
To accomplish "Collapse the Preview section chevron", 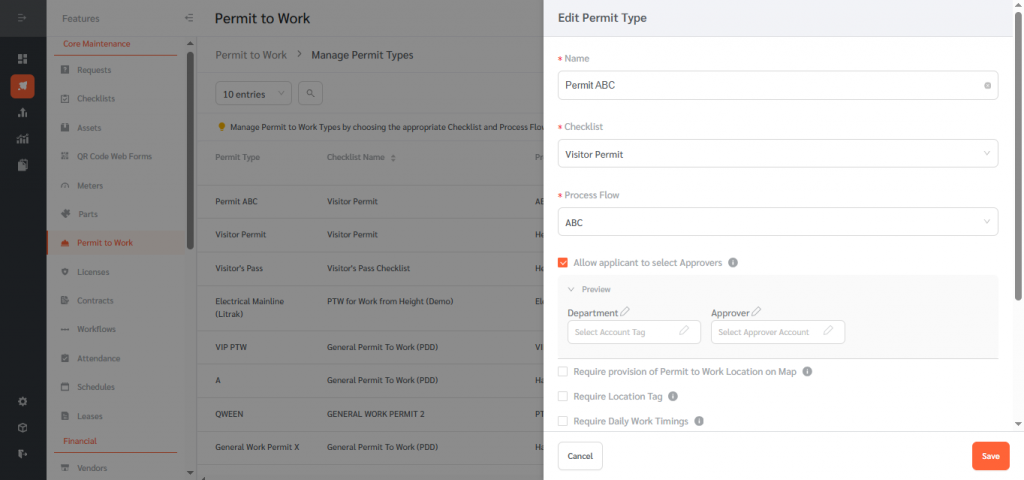I will pyautogui.click(x=572, y=289).
